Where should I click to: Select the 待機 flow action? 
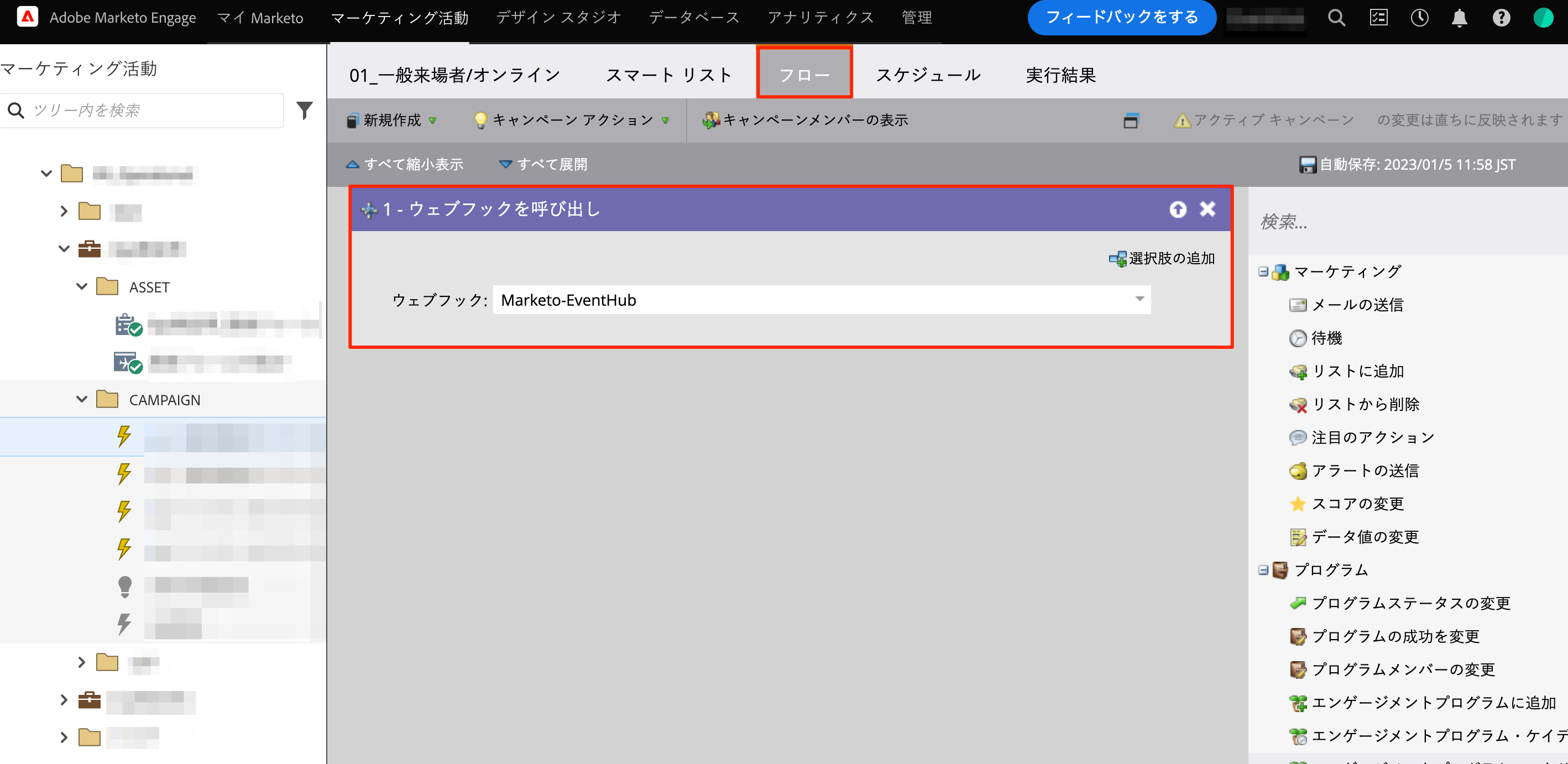tap(1315, 338)
